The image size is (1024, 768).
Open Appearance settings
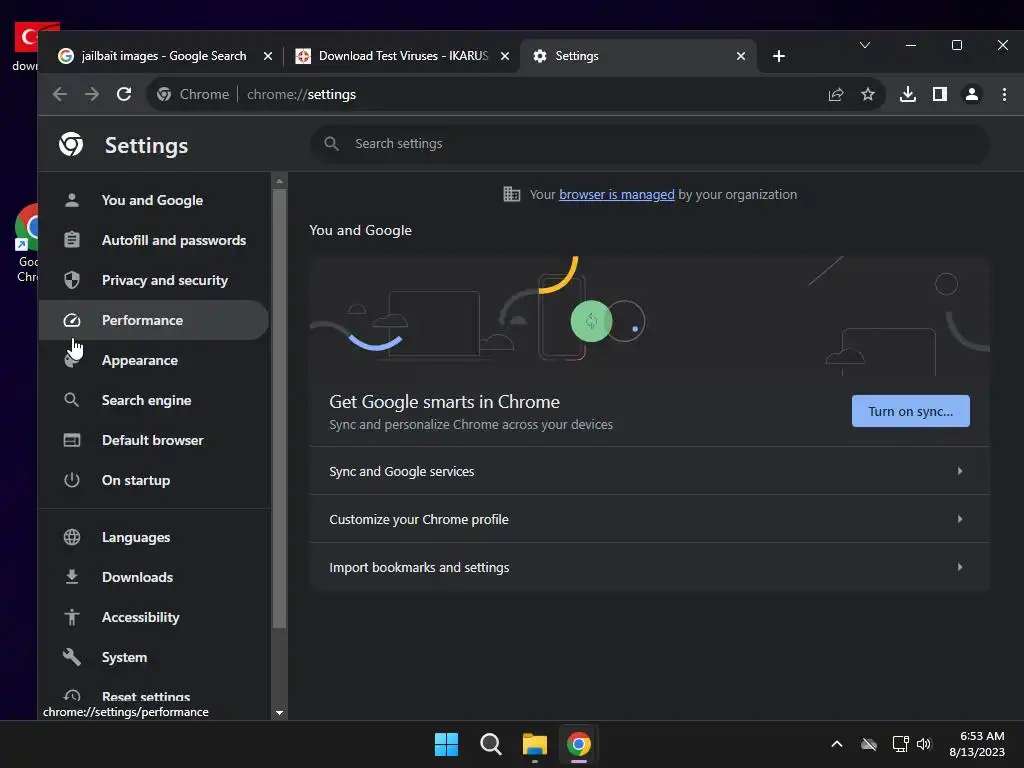click(153, 360)
